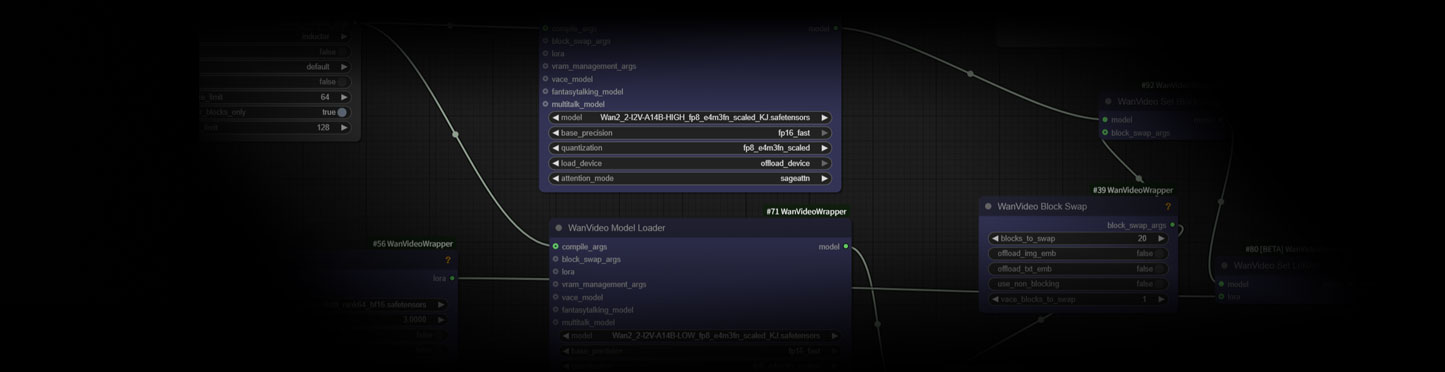Increase the 64 limit value arrow
This screenshot has width=1445, height=372.
[x=344, y=97]
